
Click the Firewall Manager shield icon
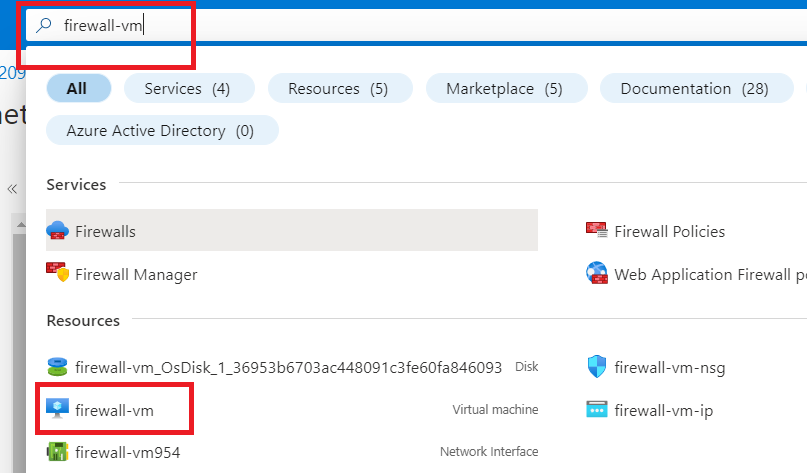point(58,273)
